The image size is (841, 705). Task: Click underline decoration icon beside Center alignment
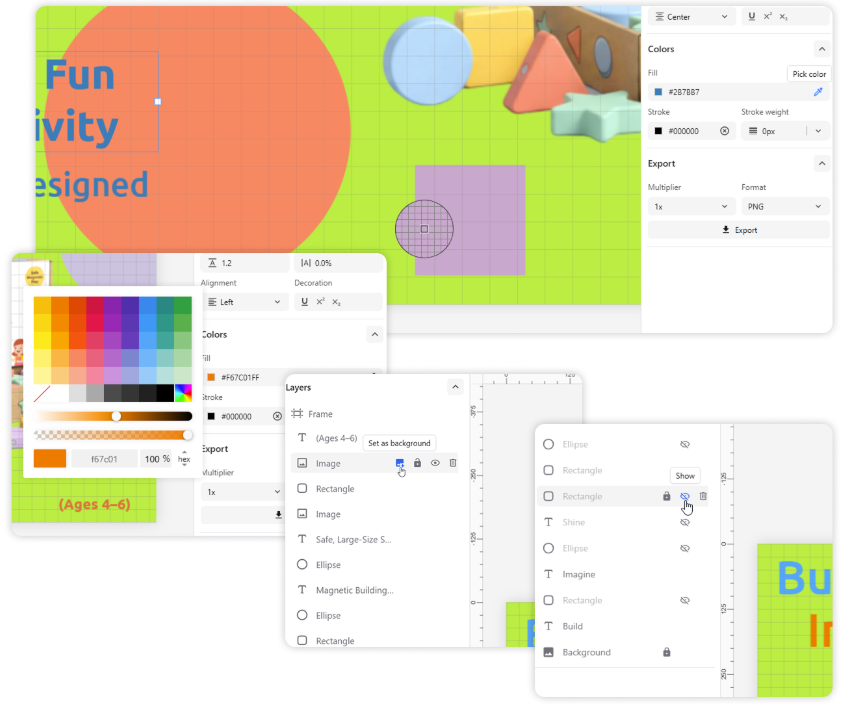751,17
